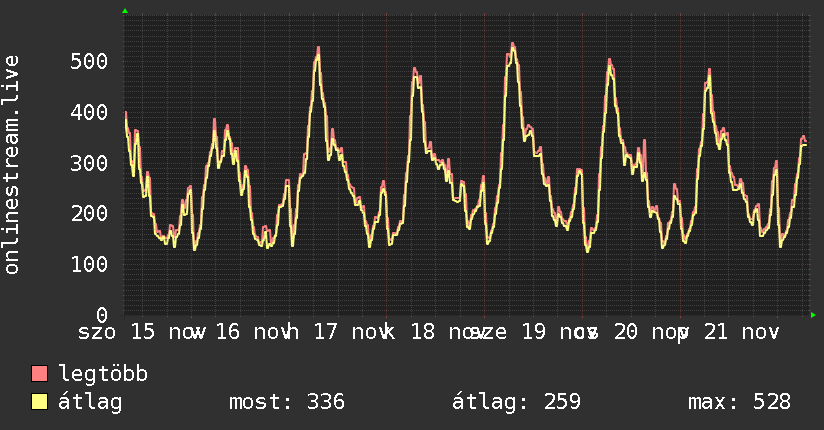824x430 pixels.
Task: Click the 500 y-axis label
Action: point(89,62)
